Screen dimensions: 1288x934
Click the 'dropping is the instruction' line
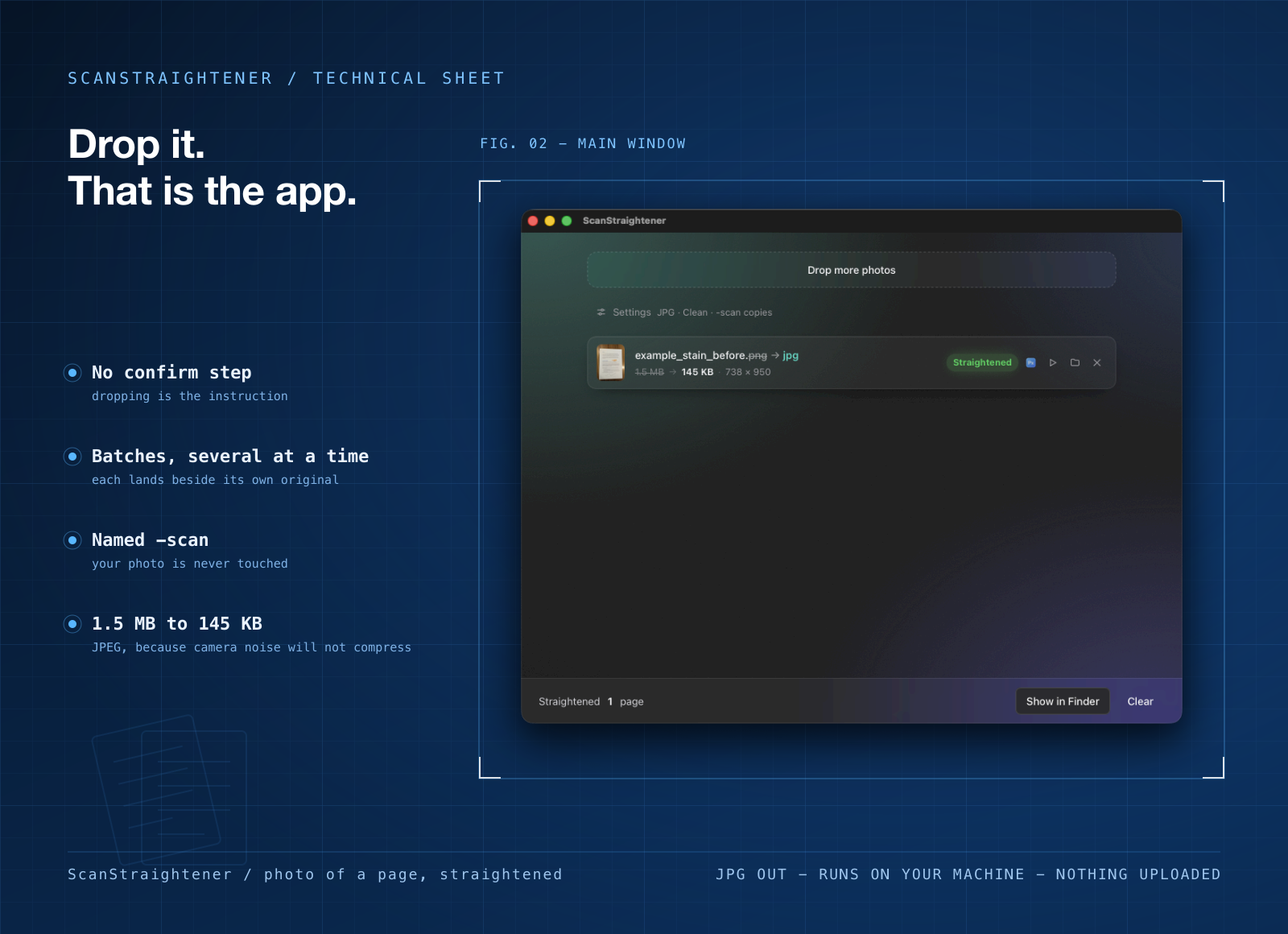click(190, 396)
